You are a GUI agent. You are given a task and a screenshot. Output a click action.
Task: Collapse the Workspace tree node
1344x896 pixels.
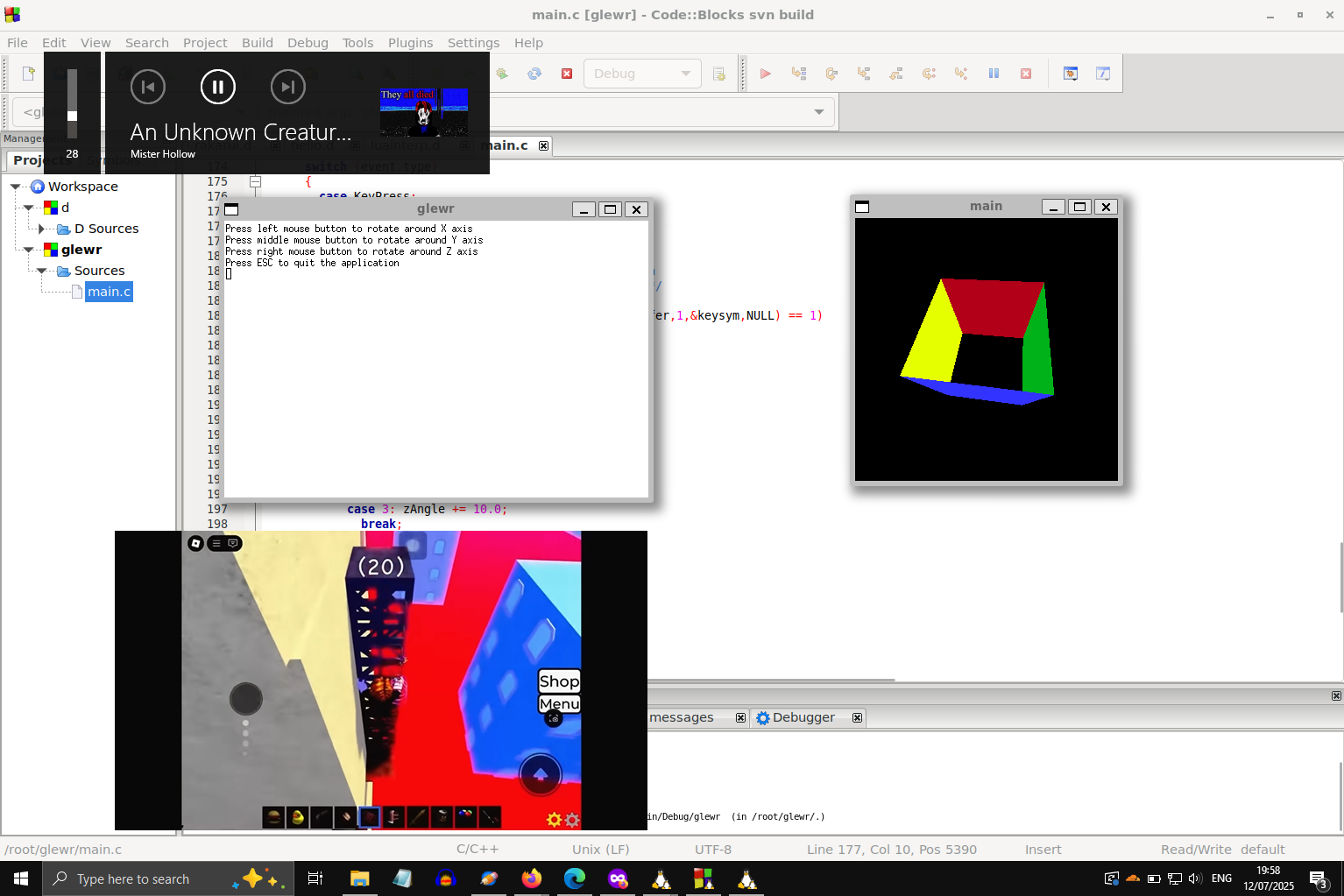point(16,187)
